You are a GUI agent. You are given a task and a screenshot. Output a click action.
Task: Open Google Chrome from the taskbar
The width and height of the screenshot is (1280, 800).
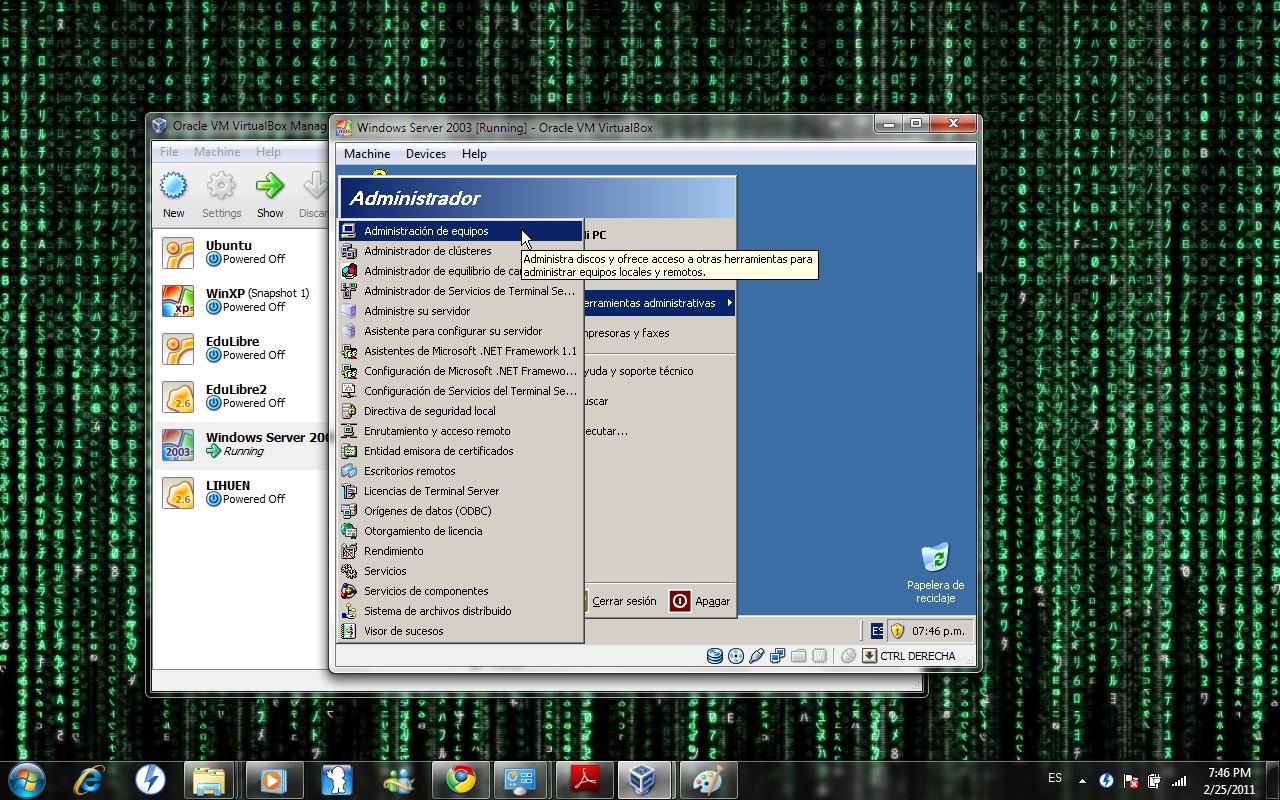point(460,779)
